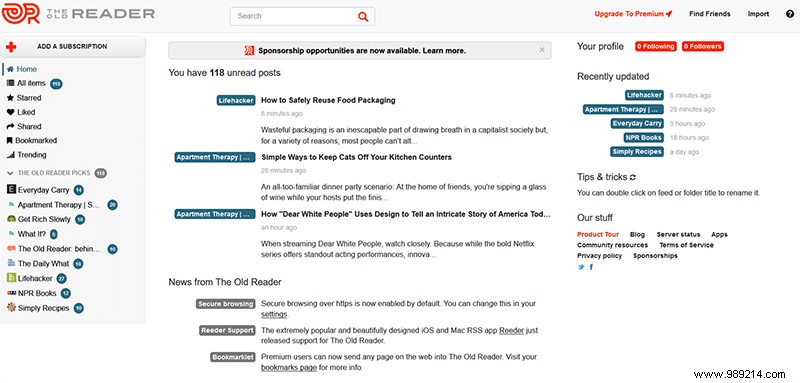Click the bookmarks page link
The width and height of the screenshot is (800, 383).
[289, 367]
